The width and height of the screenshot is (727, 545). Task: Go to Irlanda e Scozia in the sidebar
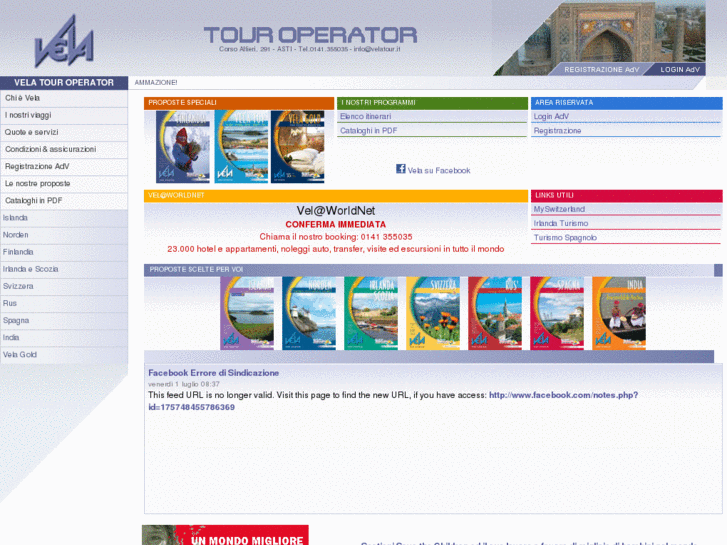pos(64,269)
